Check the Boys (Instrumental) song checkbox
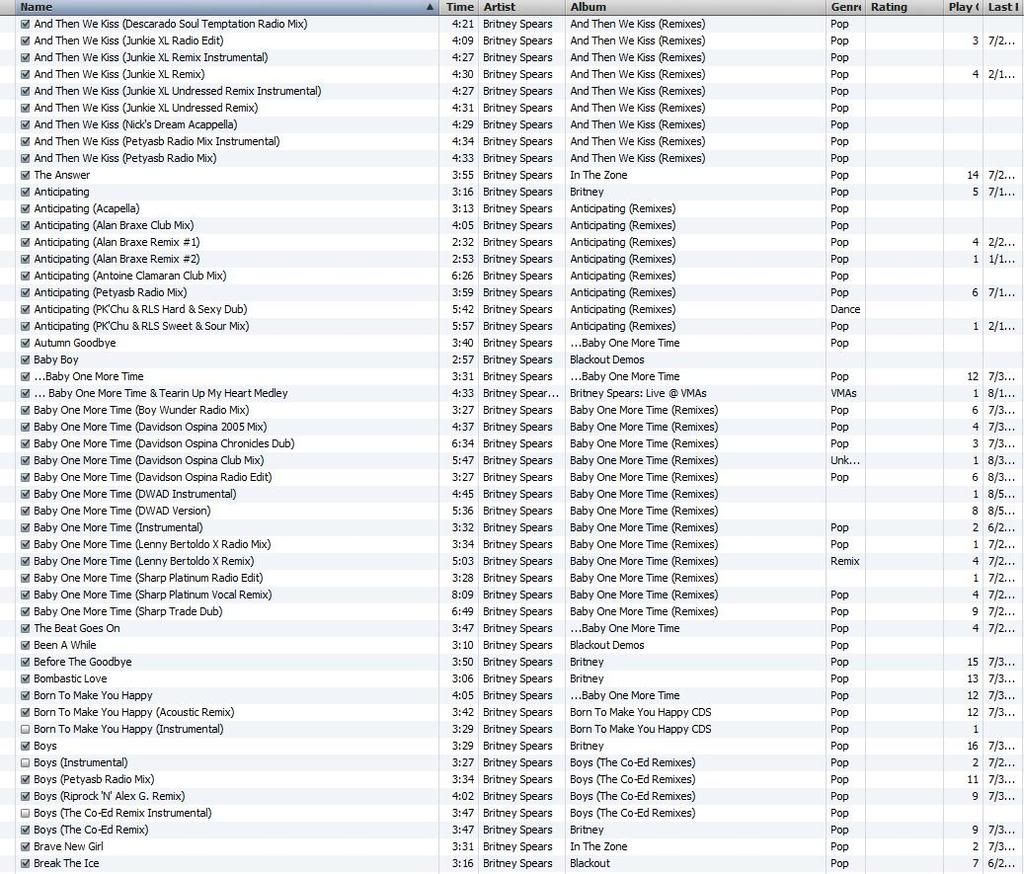This screenshot has height=874, width=1024. pos(25,763)
